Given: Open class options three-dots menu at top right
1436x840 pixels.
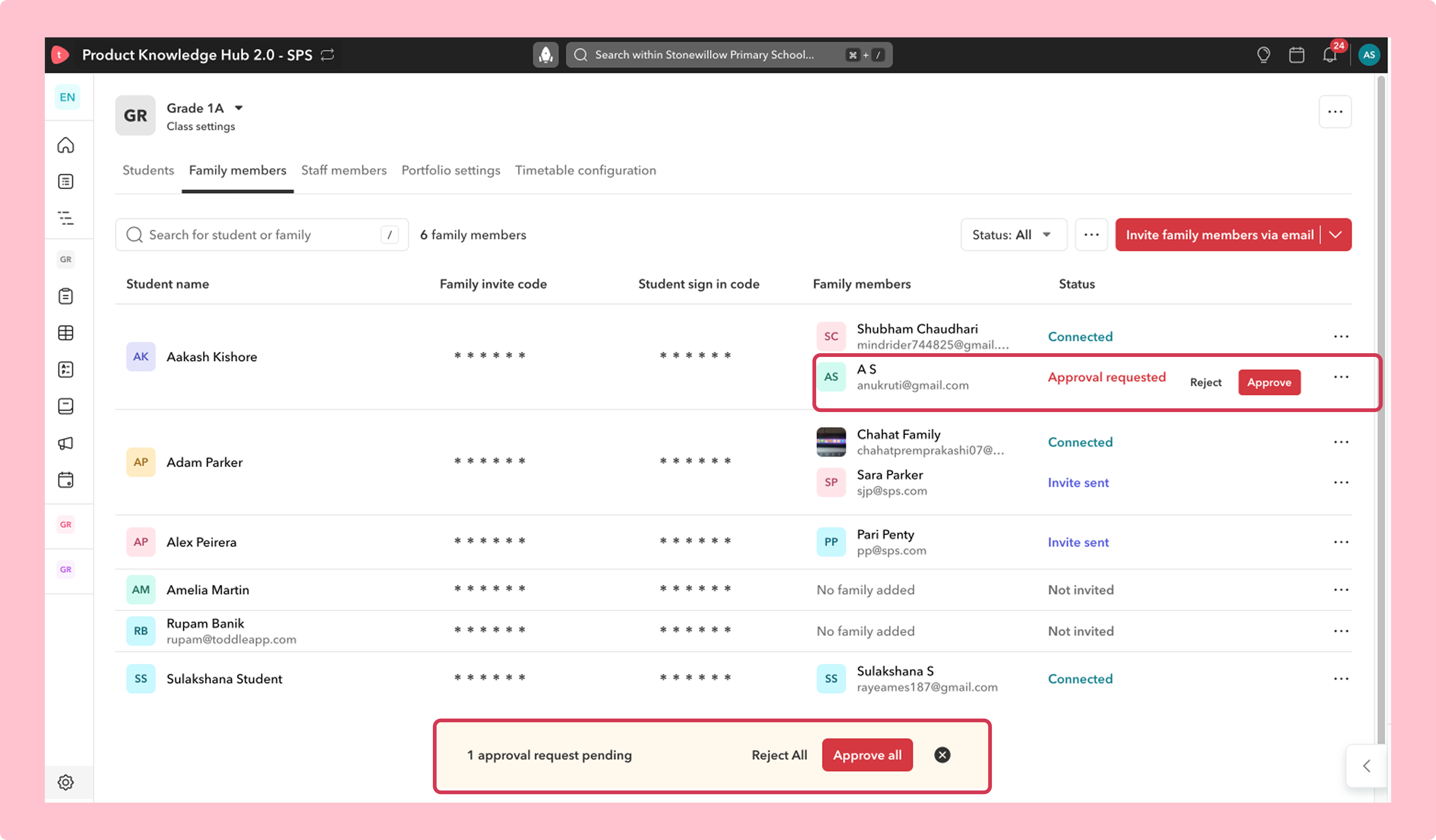Looking at the screenshot, I should 1335,112.
